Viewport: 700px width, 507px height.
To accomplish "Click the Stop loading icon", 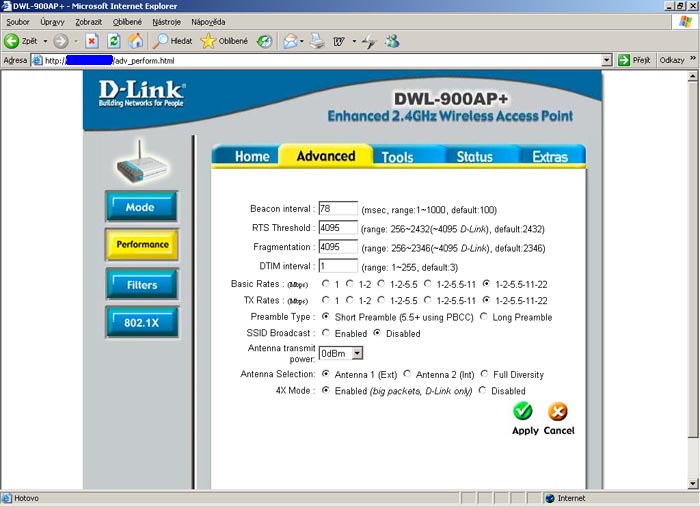I will pos(92,41).
